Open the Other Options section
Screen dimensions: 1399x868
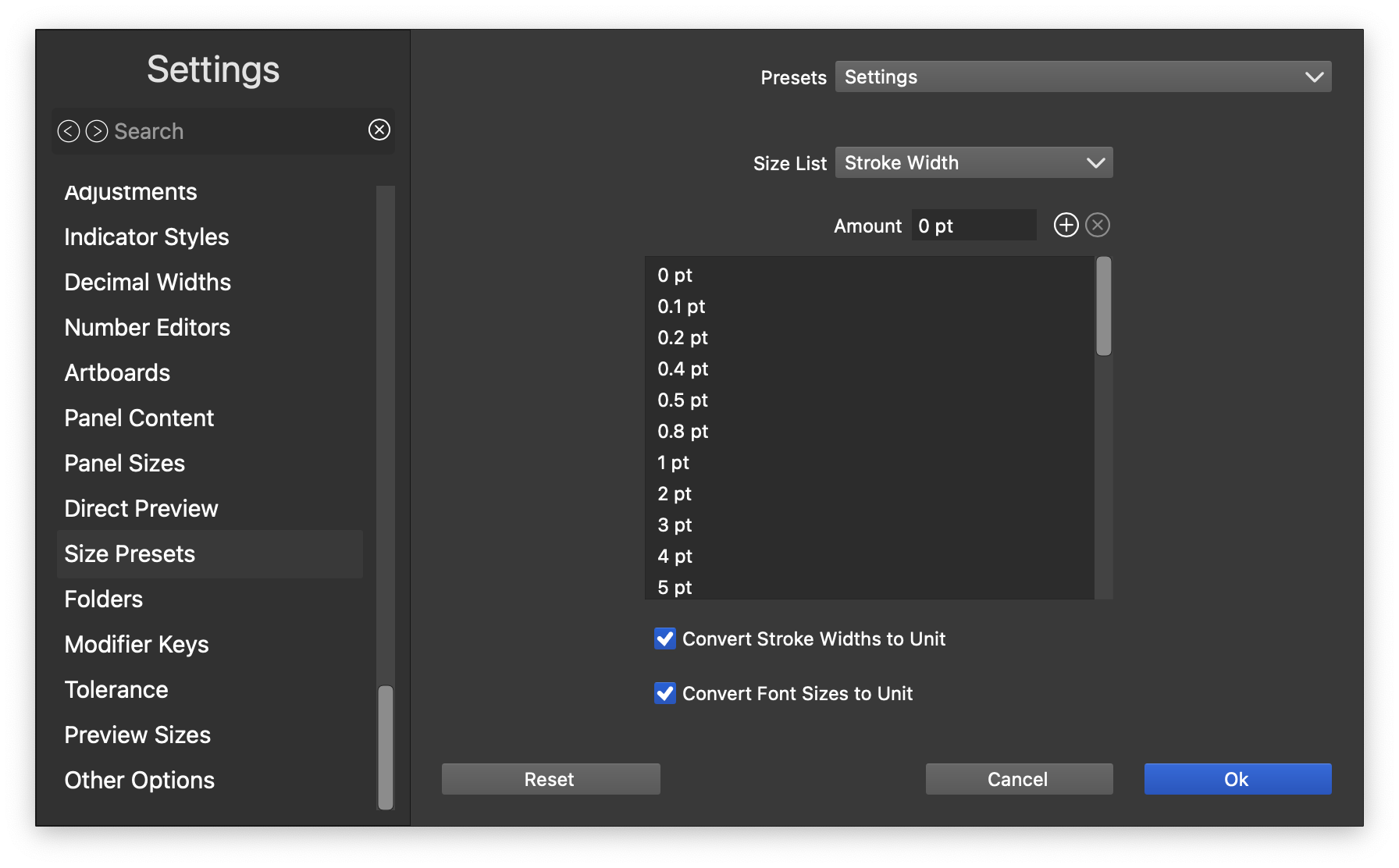pyautogui.click(x=139, y=780)
